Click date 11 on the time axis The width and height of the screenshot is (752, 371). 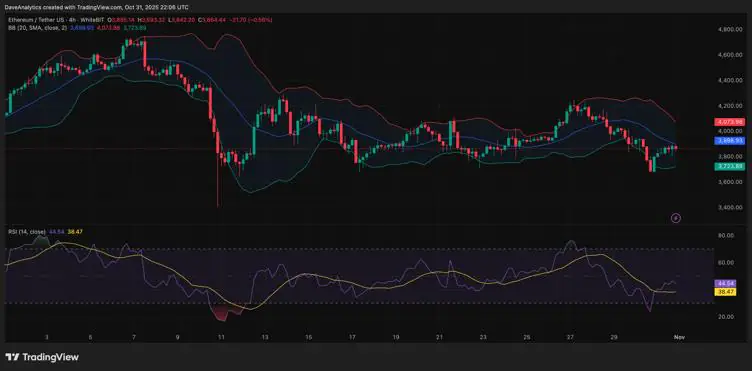(221, 337)
